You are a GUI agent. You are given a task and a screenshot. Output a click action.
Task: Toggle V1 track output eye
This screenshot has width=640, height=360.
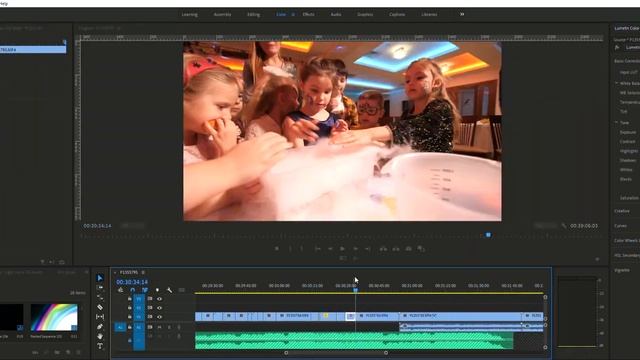coord(160,317)
